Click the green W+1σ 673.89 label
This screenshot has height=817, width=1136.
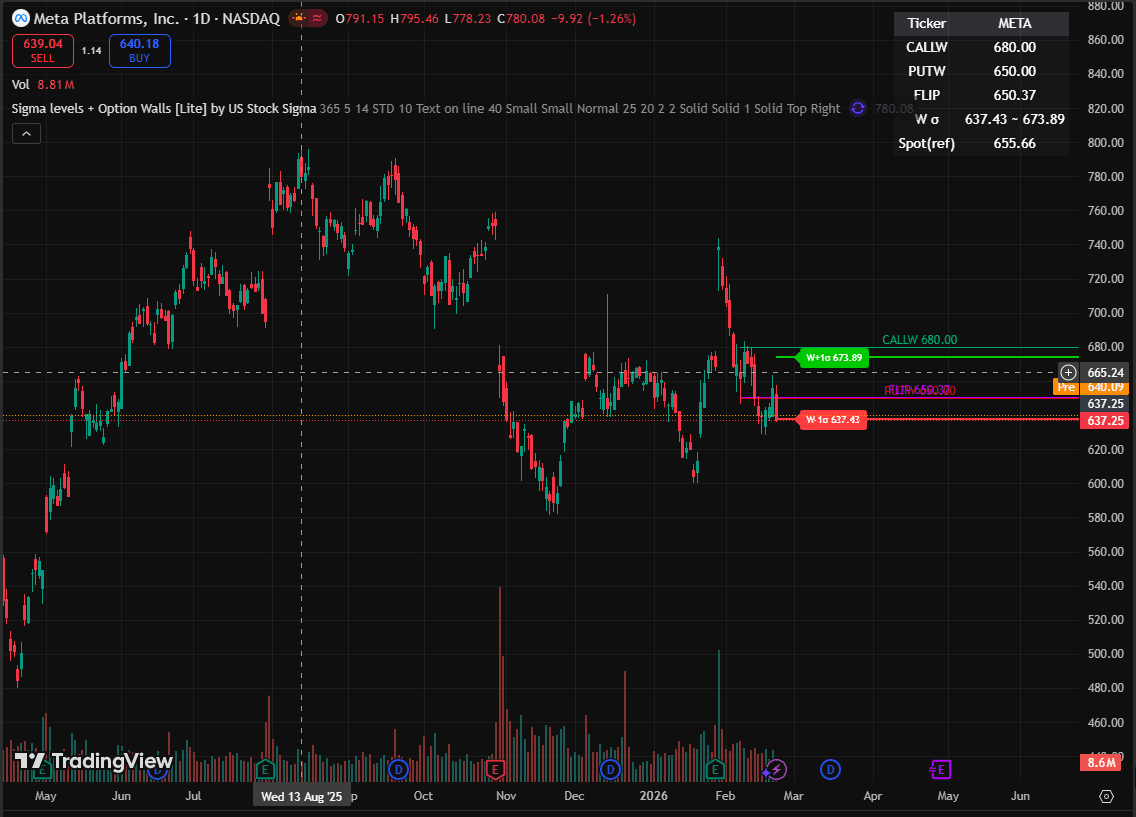point(832,358)
